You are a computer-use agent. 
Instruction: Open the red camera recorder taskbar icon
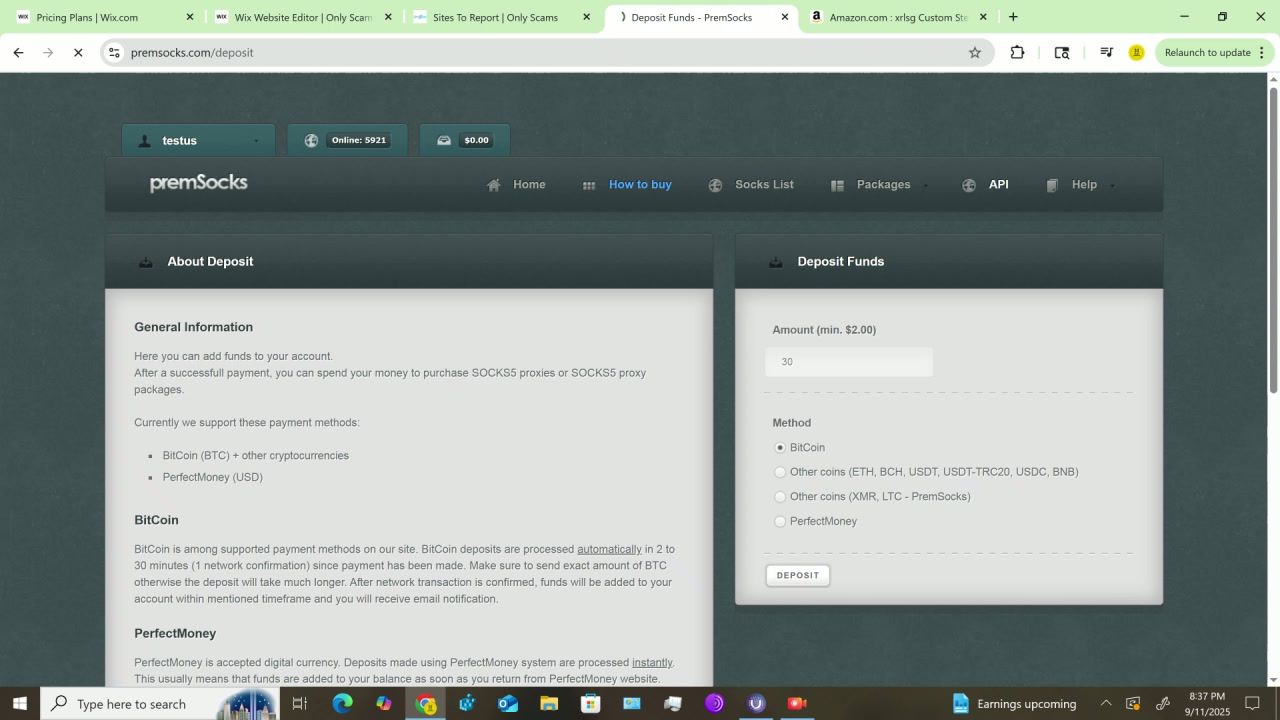coord(797,703)
